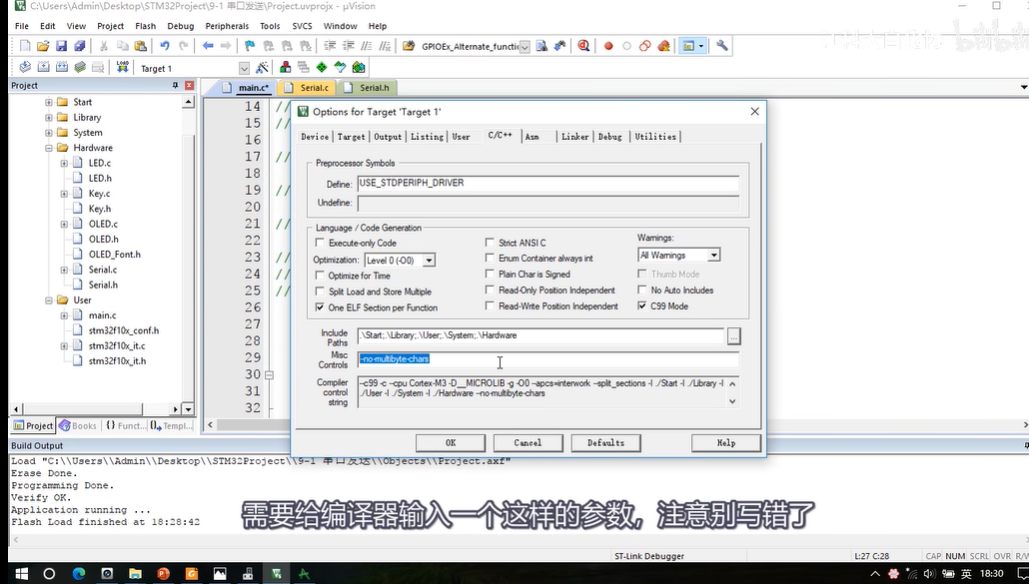Click the Navigate Backwards arrow icon
The image size is (1029, 584).
point(207,46)
